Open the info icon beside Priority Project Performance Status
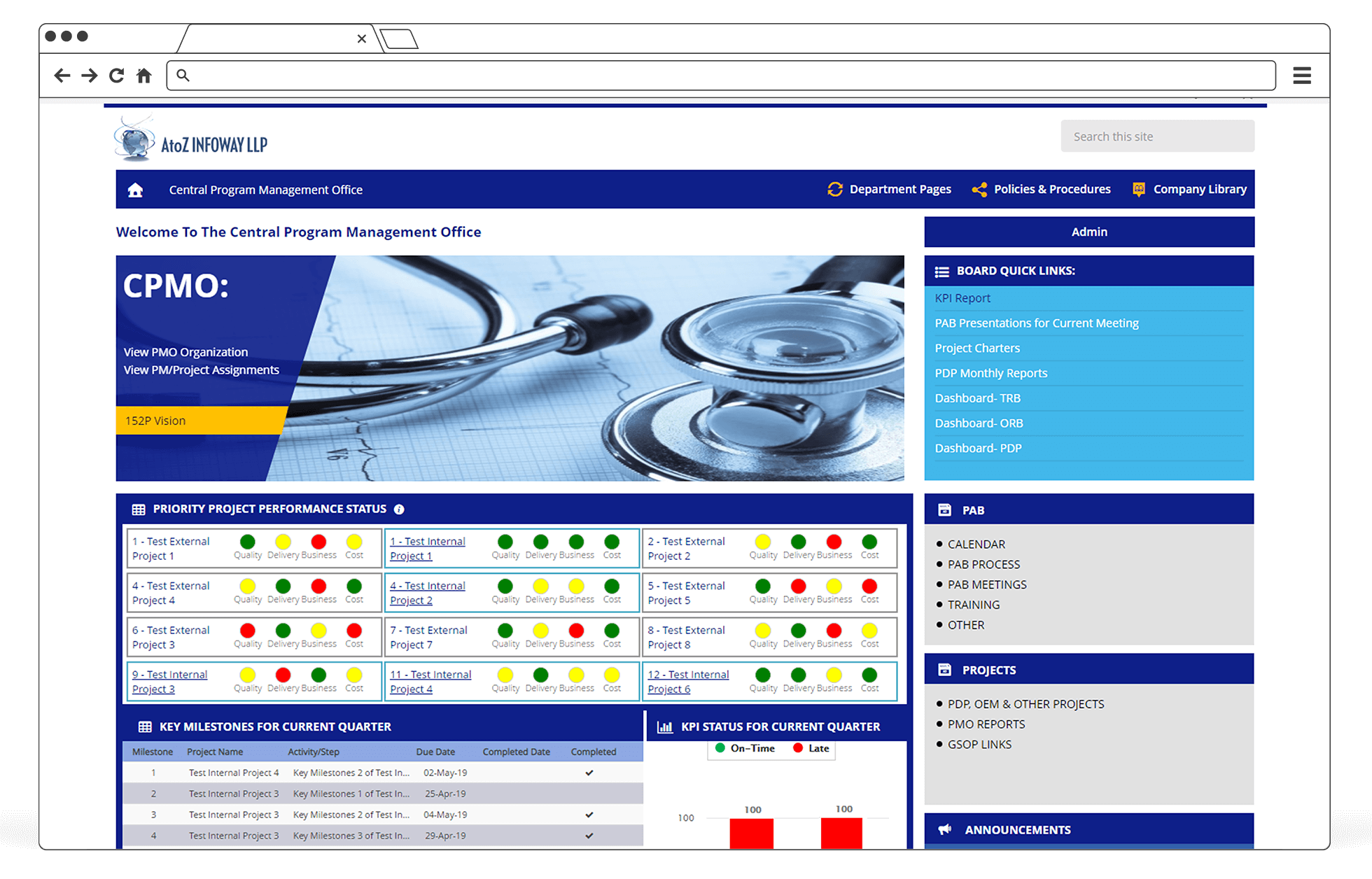 pyautogui.click(x=399, y=509)
